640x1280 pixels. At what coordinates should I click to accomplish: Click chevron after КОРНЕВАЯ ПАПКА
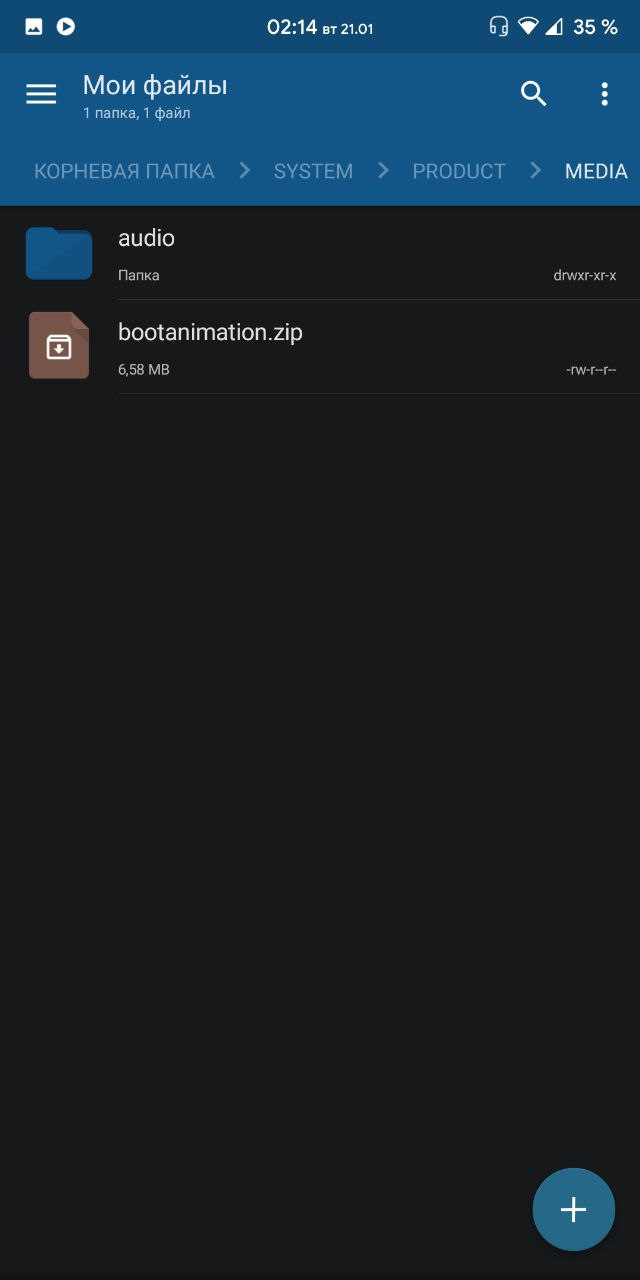click(x=244, y=171)
